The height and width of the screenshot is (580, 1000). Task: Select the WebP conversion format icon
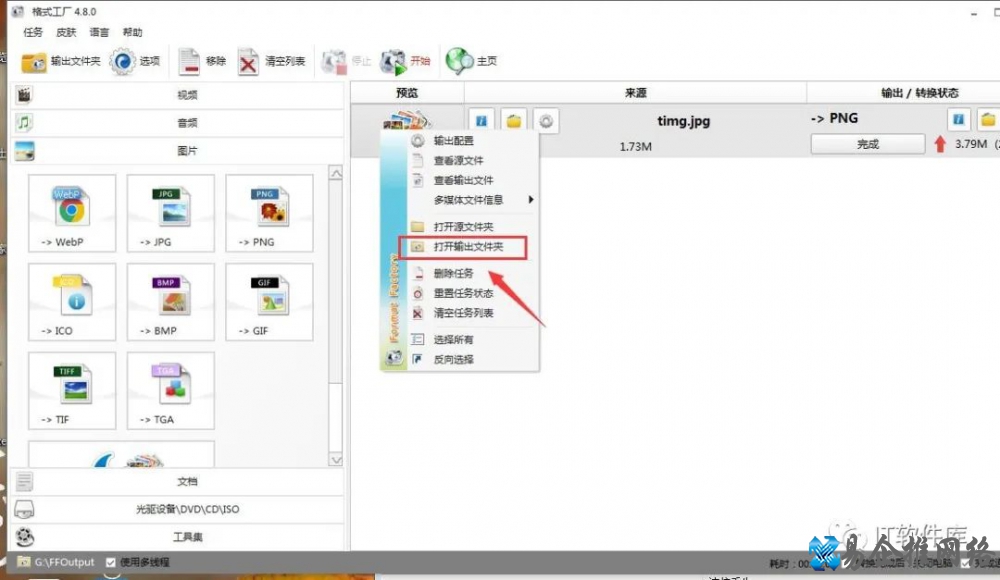click(x=71, y=215)
